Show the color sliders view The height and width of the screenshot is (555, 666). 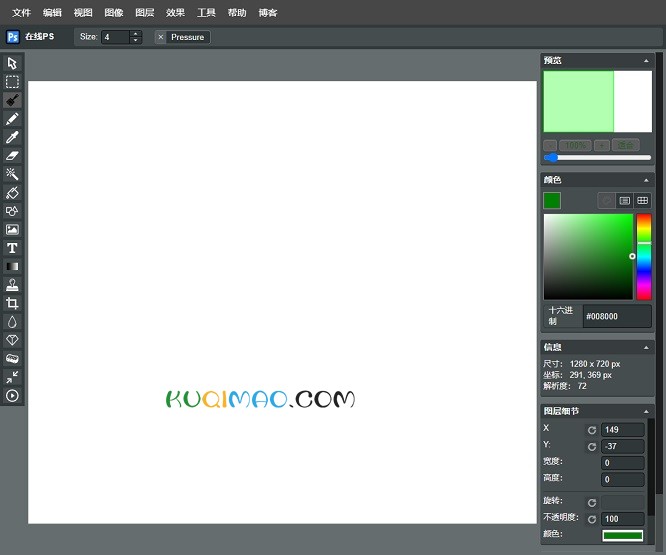624,200
